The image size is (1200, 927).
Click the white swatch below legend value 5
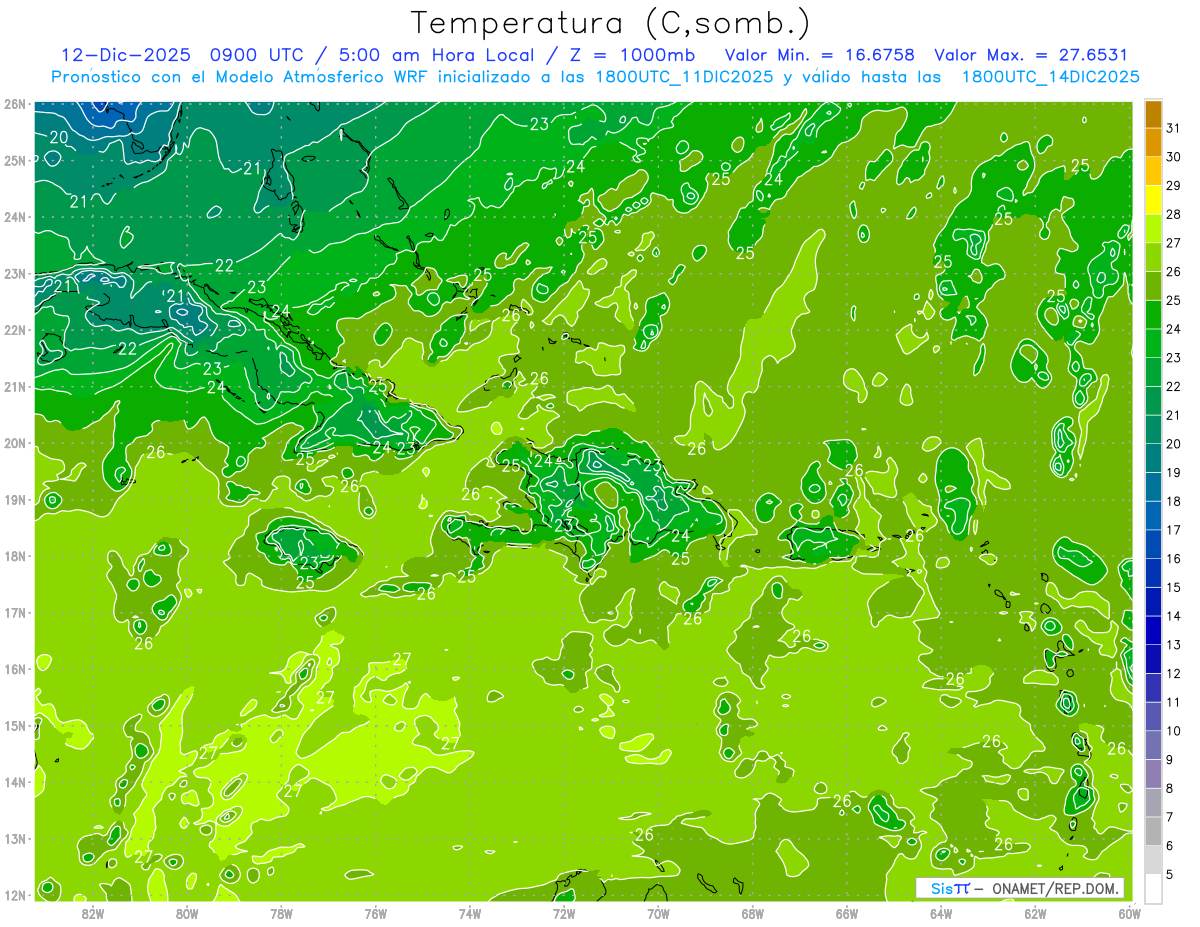pos(1153,888)
